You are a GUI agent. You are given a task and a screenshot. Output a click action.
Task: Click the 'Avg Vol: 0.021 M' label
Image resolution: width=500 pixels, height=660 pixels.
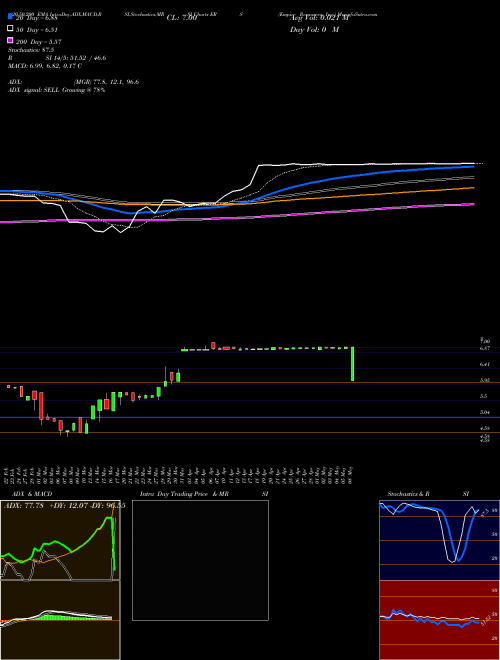[319, 18]
